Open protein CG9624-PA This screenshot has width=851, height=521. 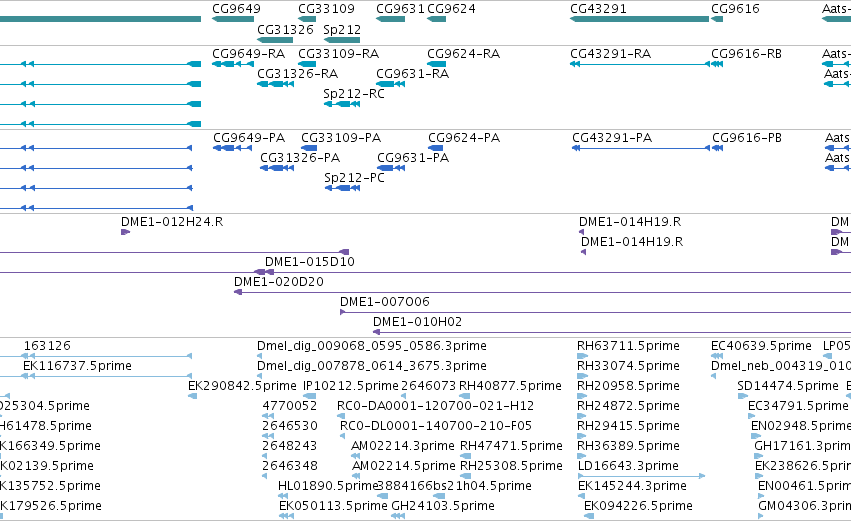(464, 138)
